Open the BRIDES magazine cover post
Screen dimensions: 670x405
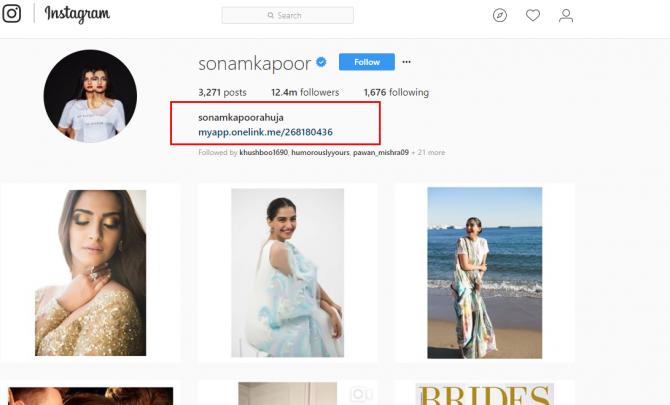tap(485, 394)
